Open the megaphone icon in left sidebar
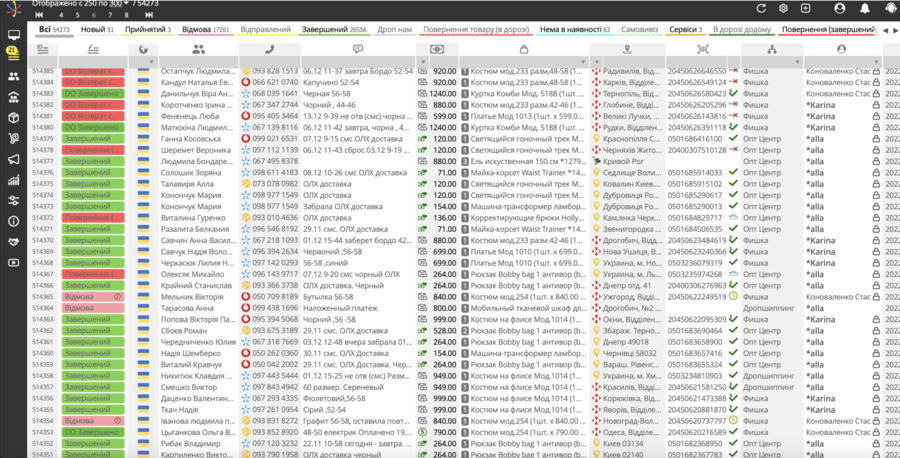This screenshot has height=458, width=900. (13, 159)
